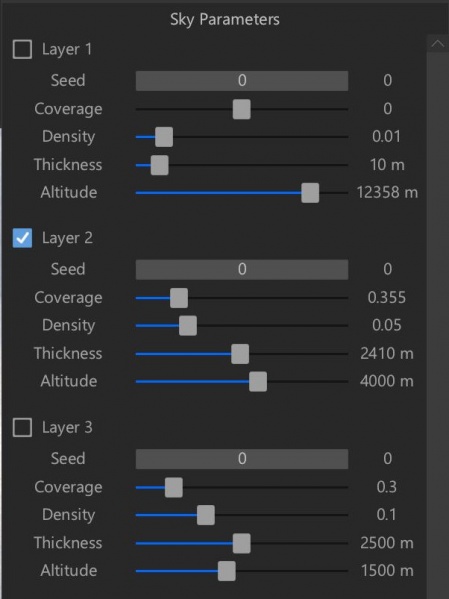This screenshot has width=449, height=599.
Task: Click the Layer 3 Seed input field
Action: [x=242, y=458]
